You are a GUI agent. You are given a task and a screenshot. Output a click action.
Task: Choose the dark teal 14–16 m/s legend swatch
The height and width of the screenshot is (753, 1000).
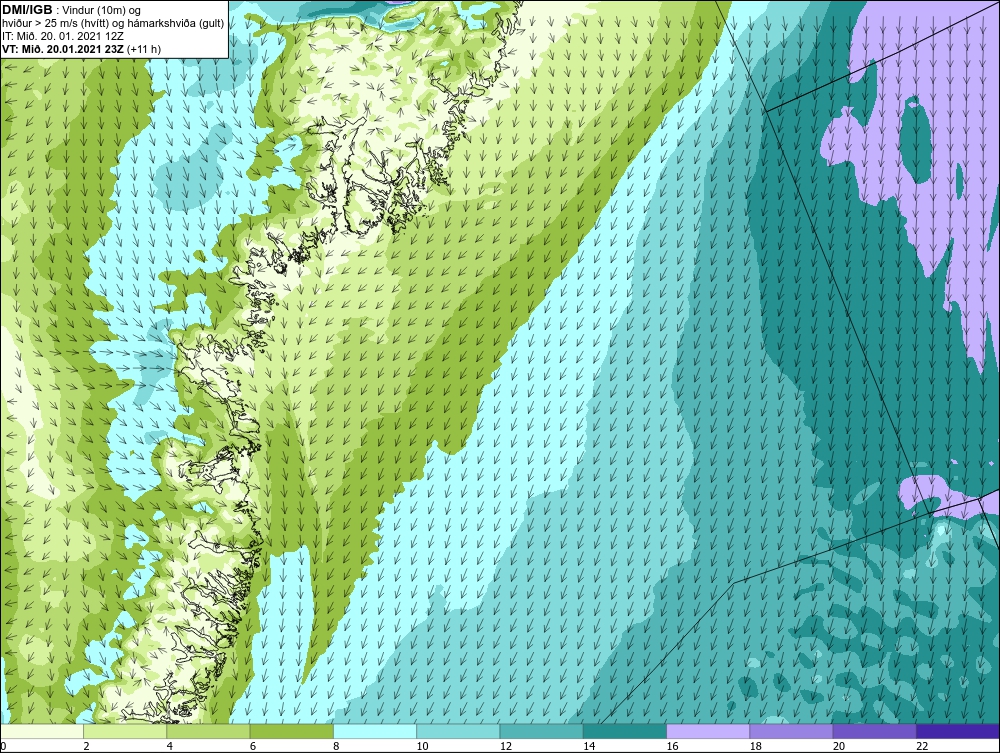tap(625, 731)
